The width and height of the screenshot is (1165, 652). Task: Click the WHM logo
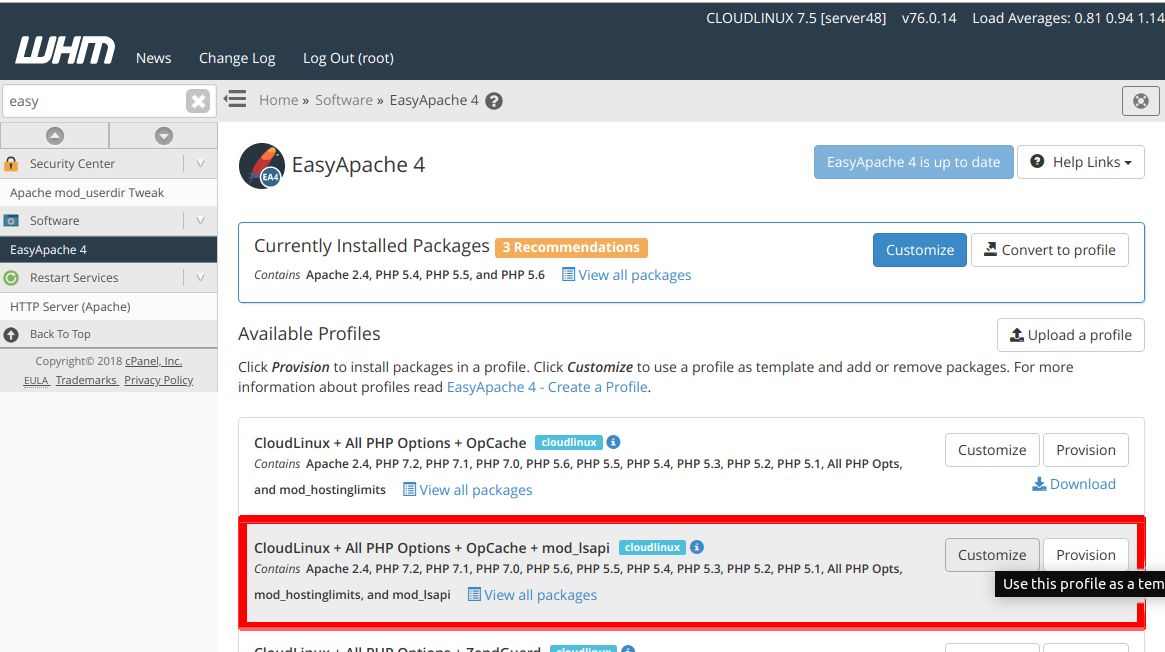[x=64, y=49]
